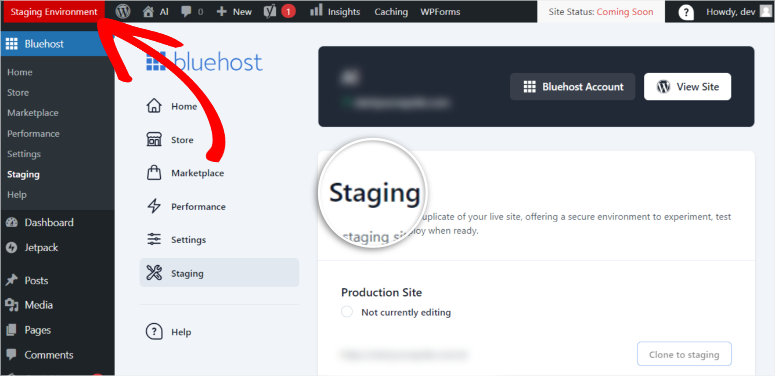Image resolution: width=775 pixels, height=376 pixels.
Task: Click the Bluehost grid icon in WordPress sidebar
Action: click(12, 44)
